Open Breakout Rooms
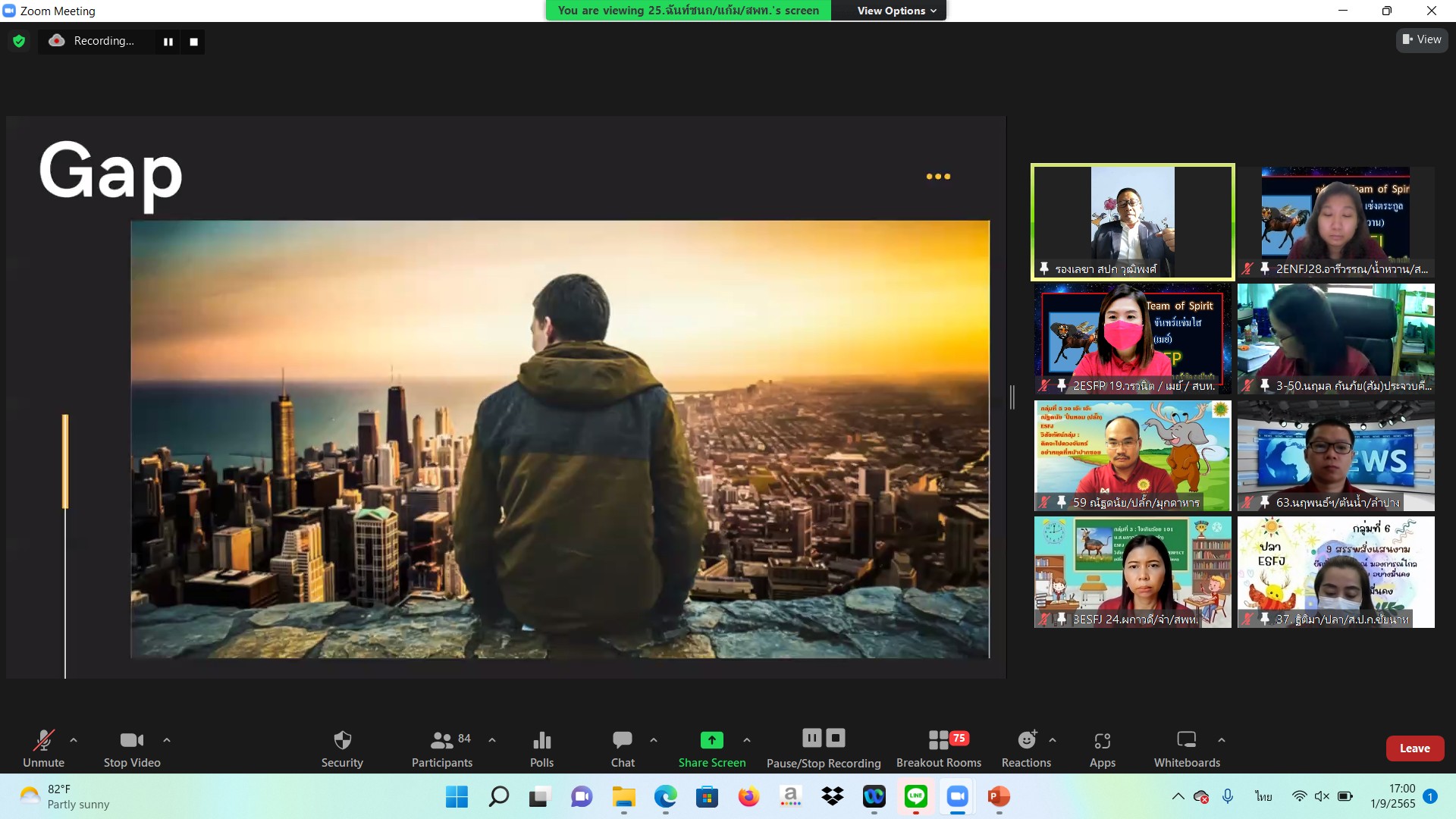 (x=939, y=740)
